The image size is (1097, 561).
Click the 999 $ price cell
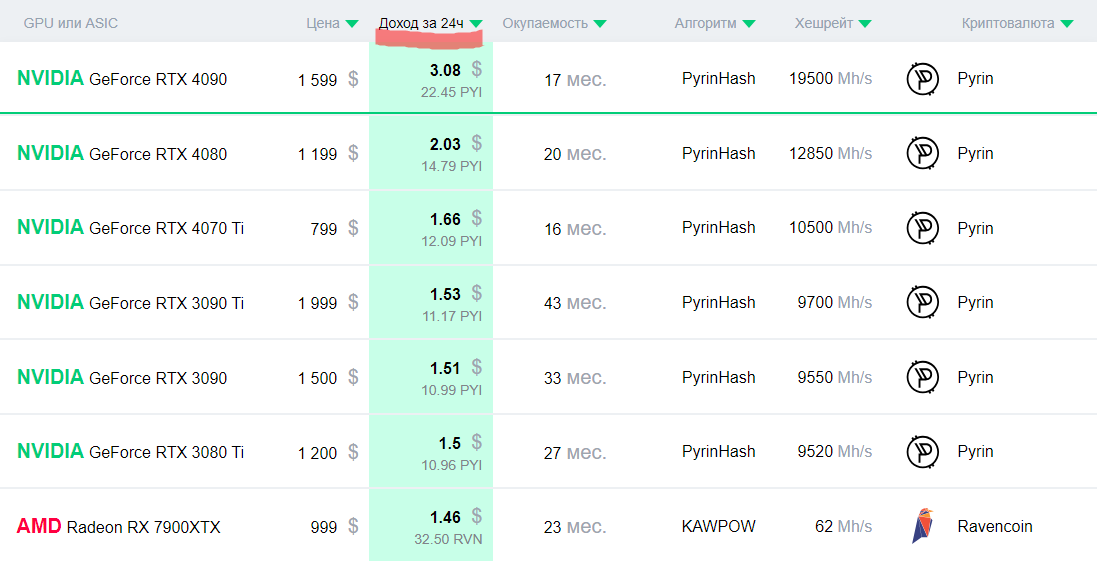click(334, 527)
